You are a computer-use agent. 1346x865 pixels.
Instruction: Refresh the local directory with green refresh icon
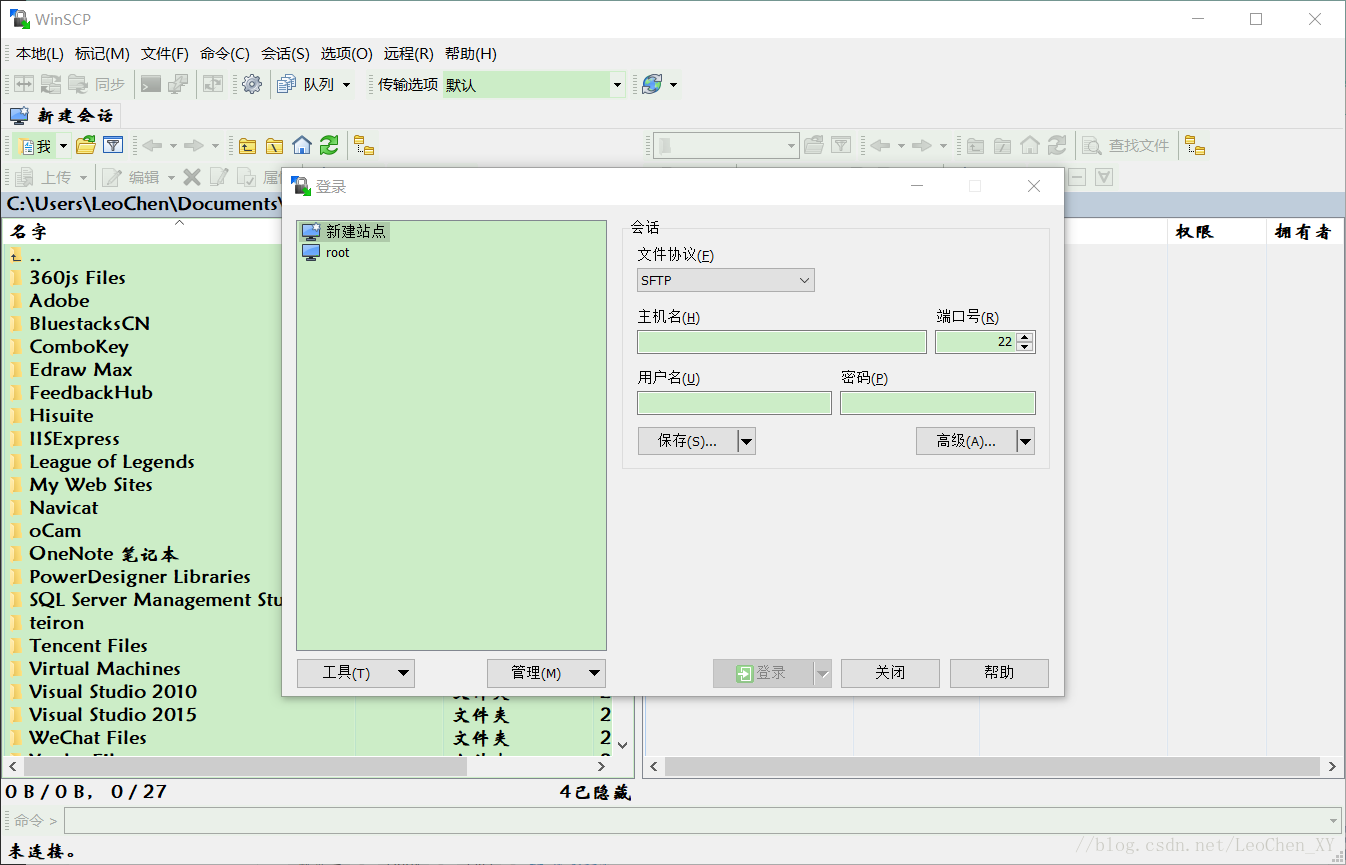pyautogui.click(x=329, y=145)
